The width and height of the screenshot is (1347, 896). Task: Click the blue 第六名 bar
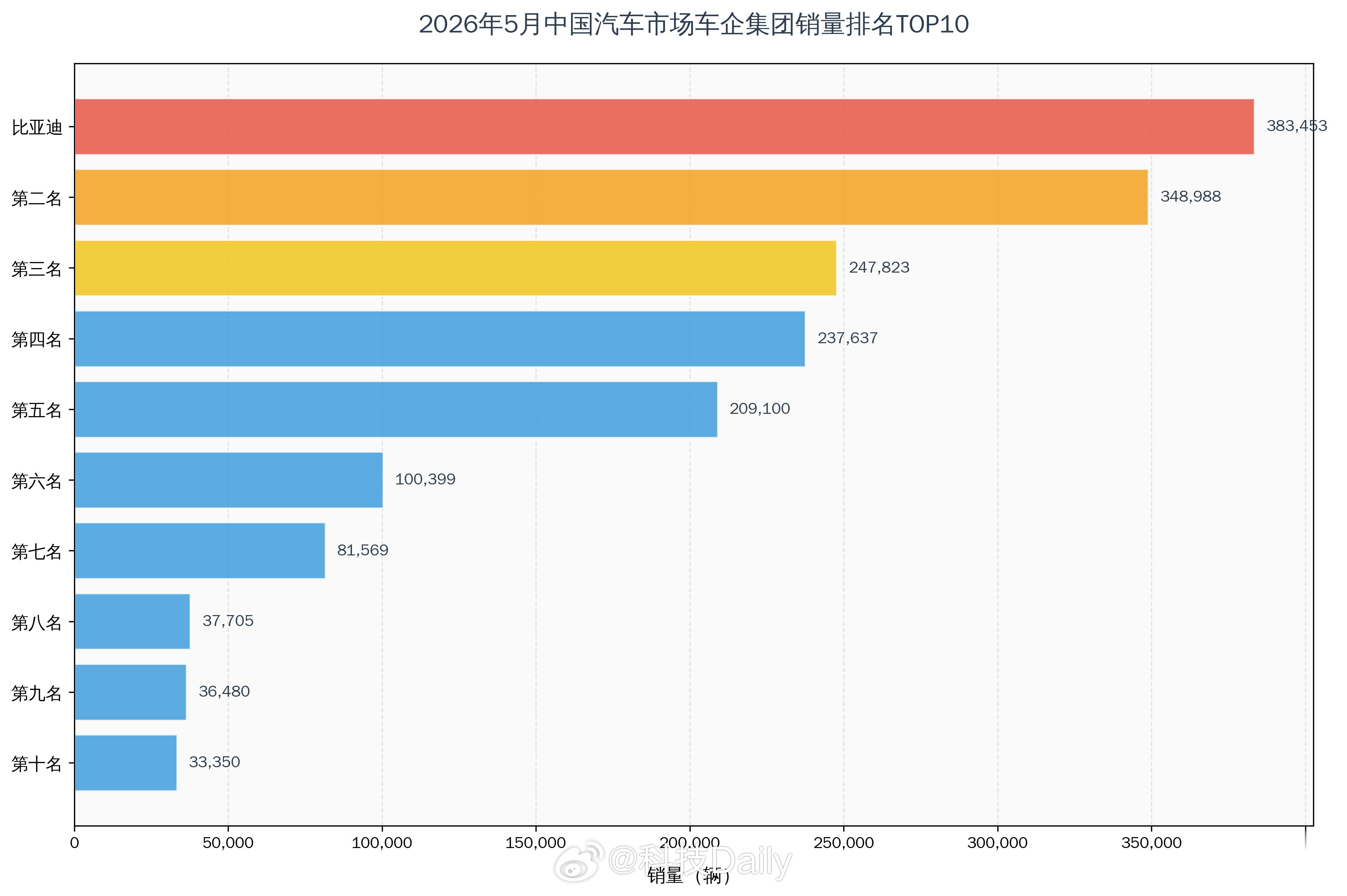[x=228, y=480]
